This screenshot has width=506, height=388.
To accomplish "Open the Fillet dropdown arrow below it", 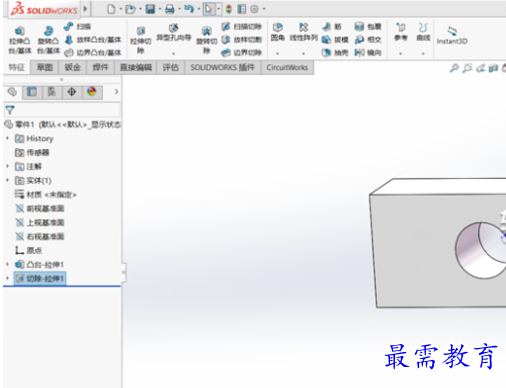I will point(277,53).
